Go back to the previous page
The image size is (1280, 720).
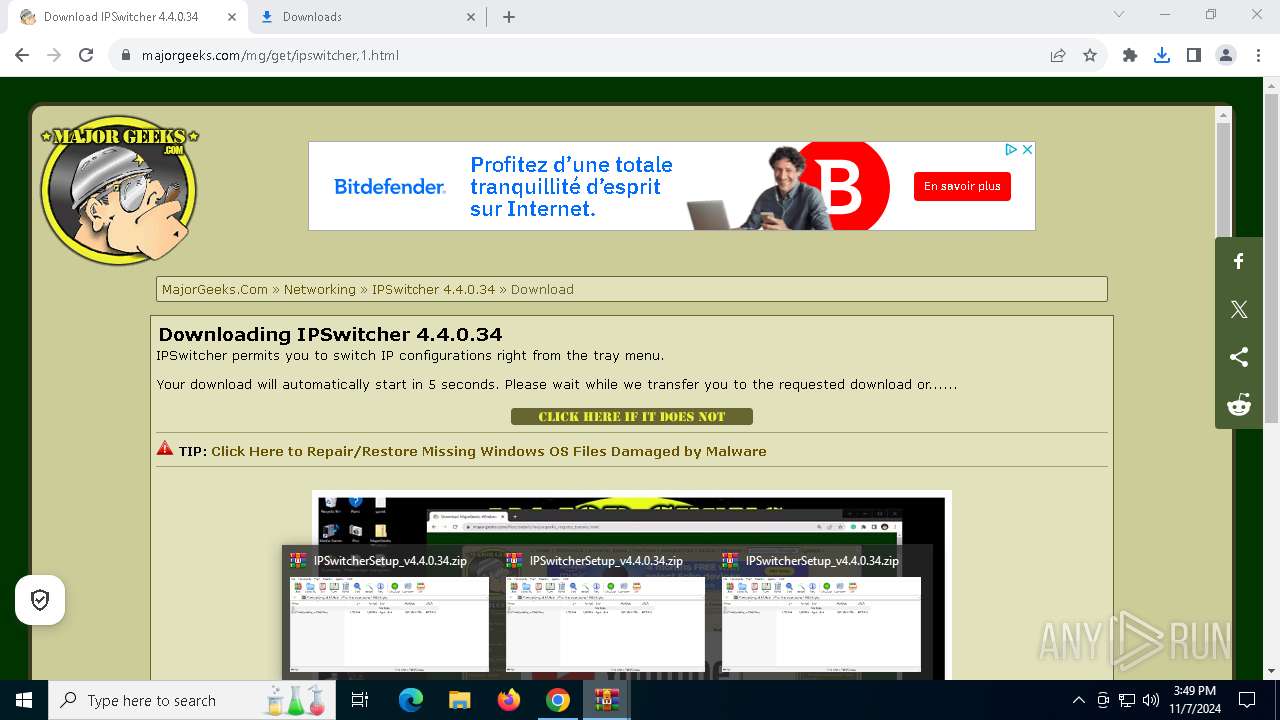[22, 55]
